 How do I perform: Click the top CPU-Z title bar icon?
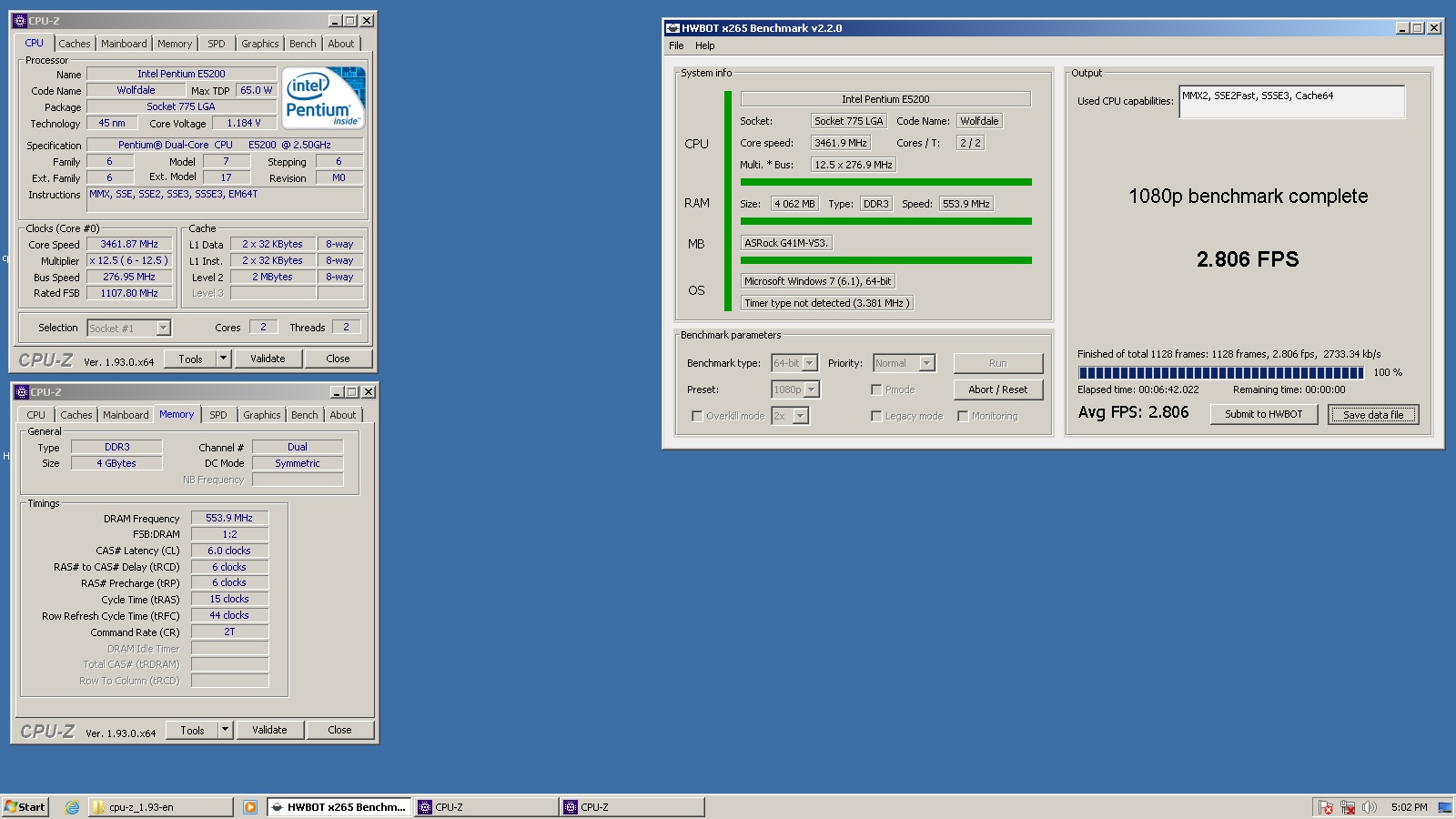click(20, 20)
